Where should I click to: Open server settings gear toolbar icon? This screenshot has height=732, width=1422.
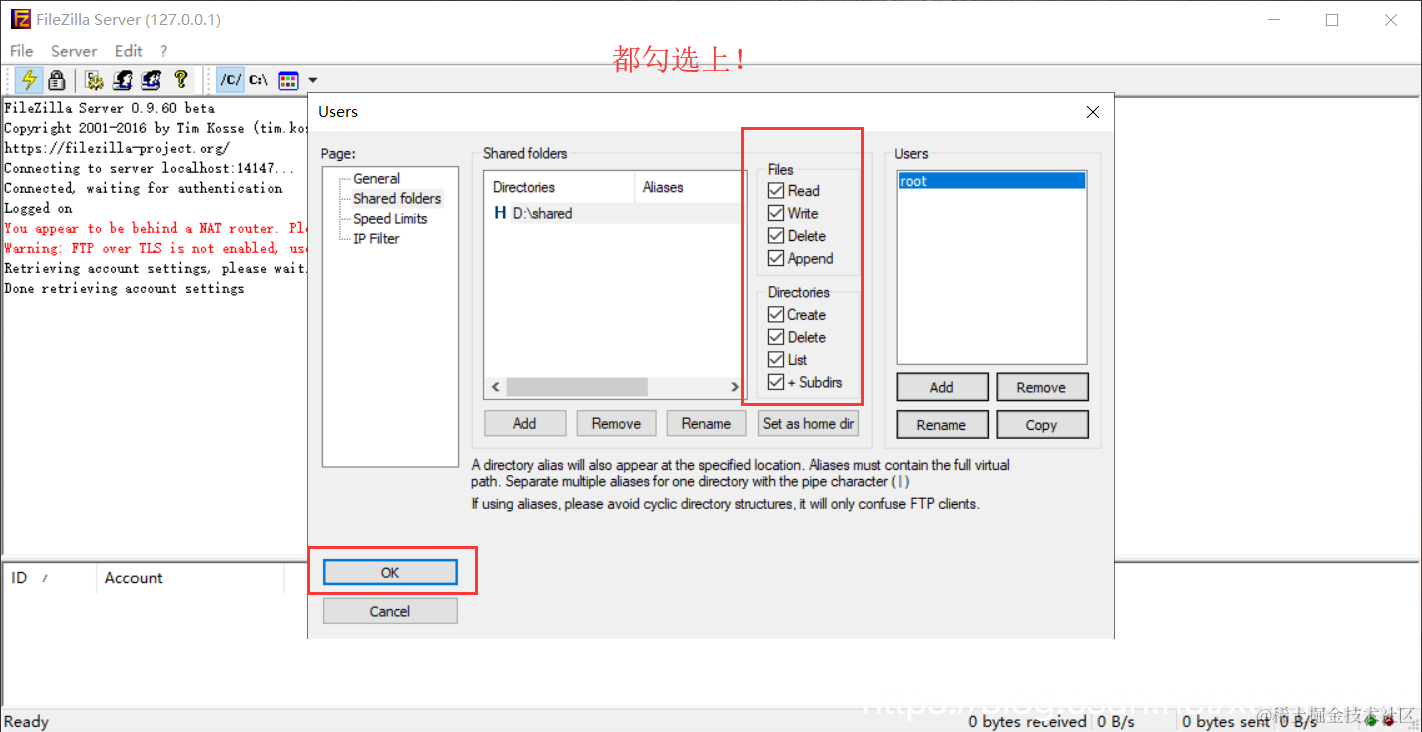point(95,80)
